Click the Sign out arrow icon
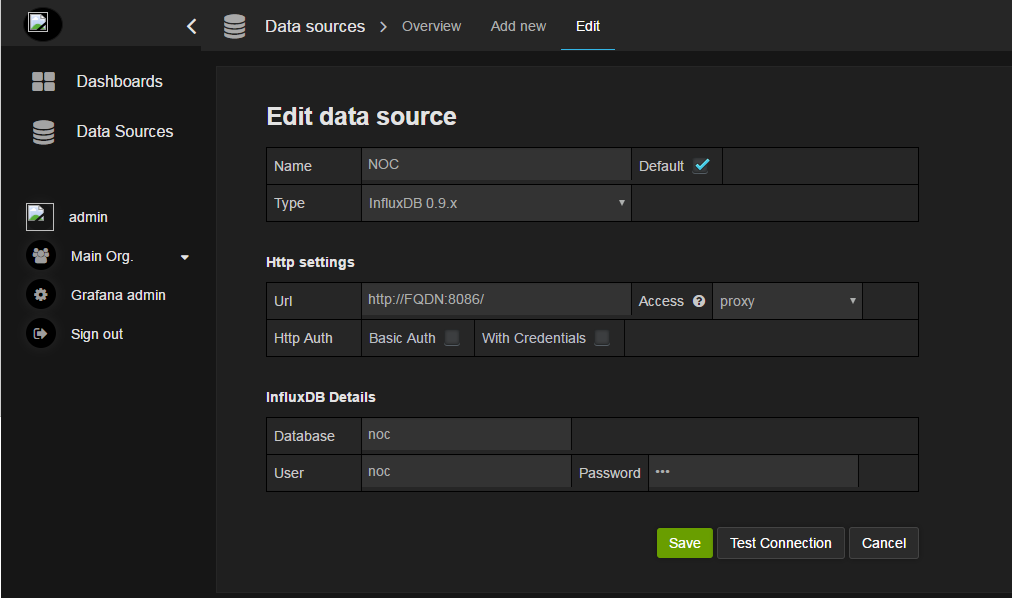Viewport: 1012px width, 598px height. coord(41,334)
